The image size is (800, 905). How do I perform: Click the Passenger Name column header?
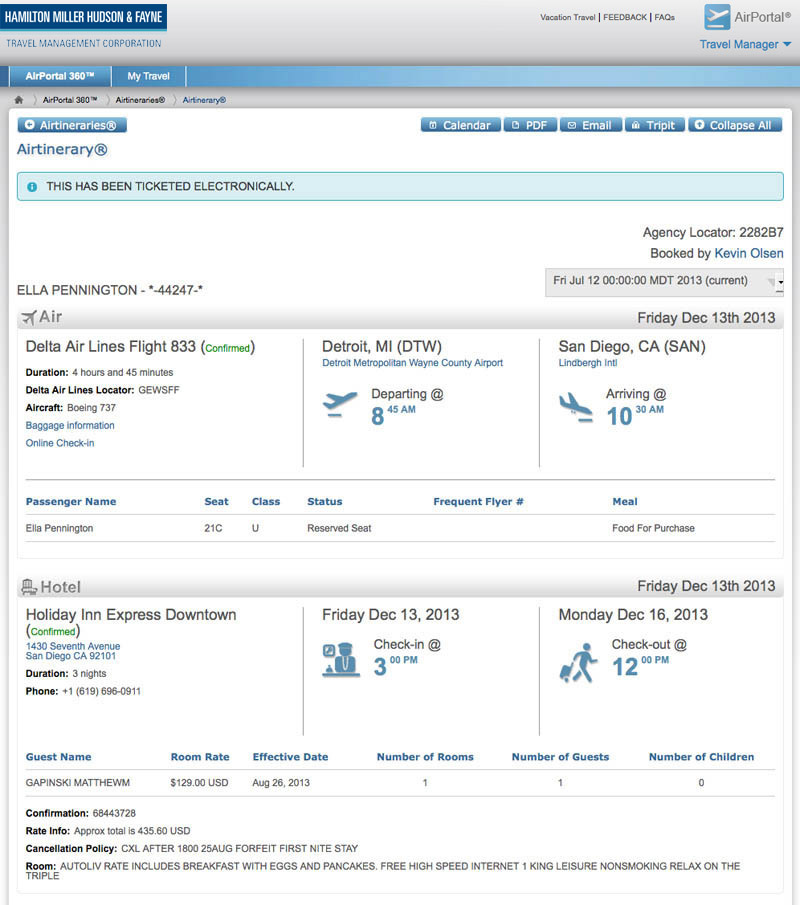point(71,502)
